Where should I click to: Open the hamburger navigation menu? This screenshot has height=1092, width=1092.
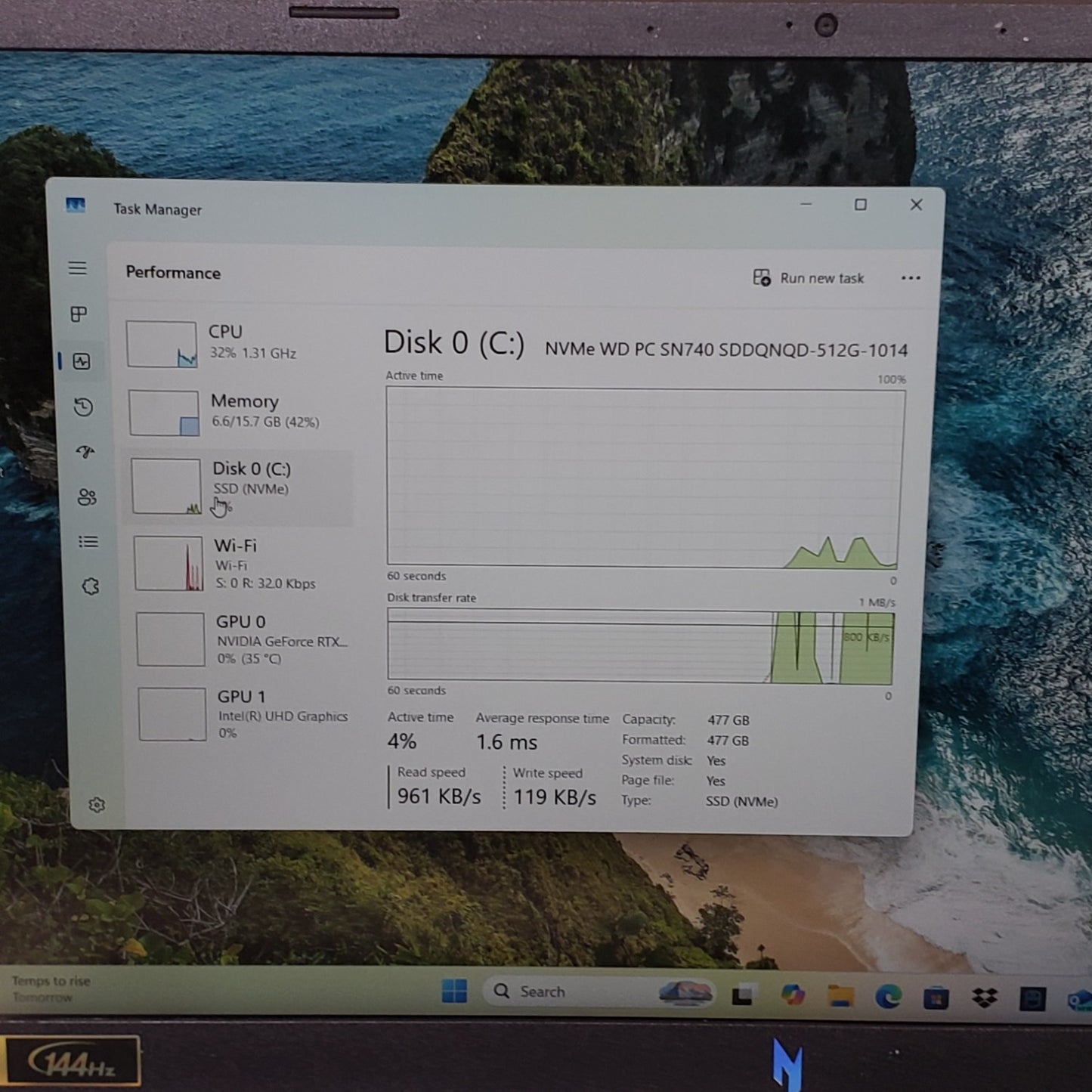77,268
